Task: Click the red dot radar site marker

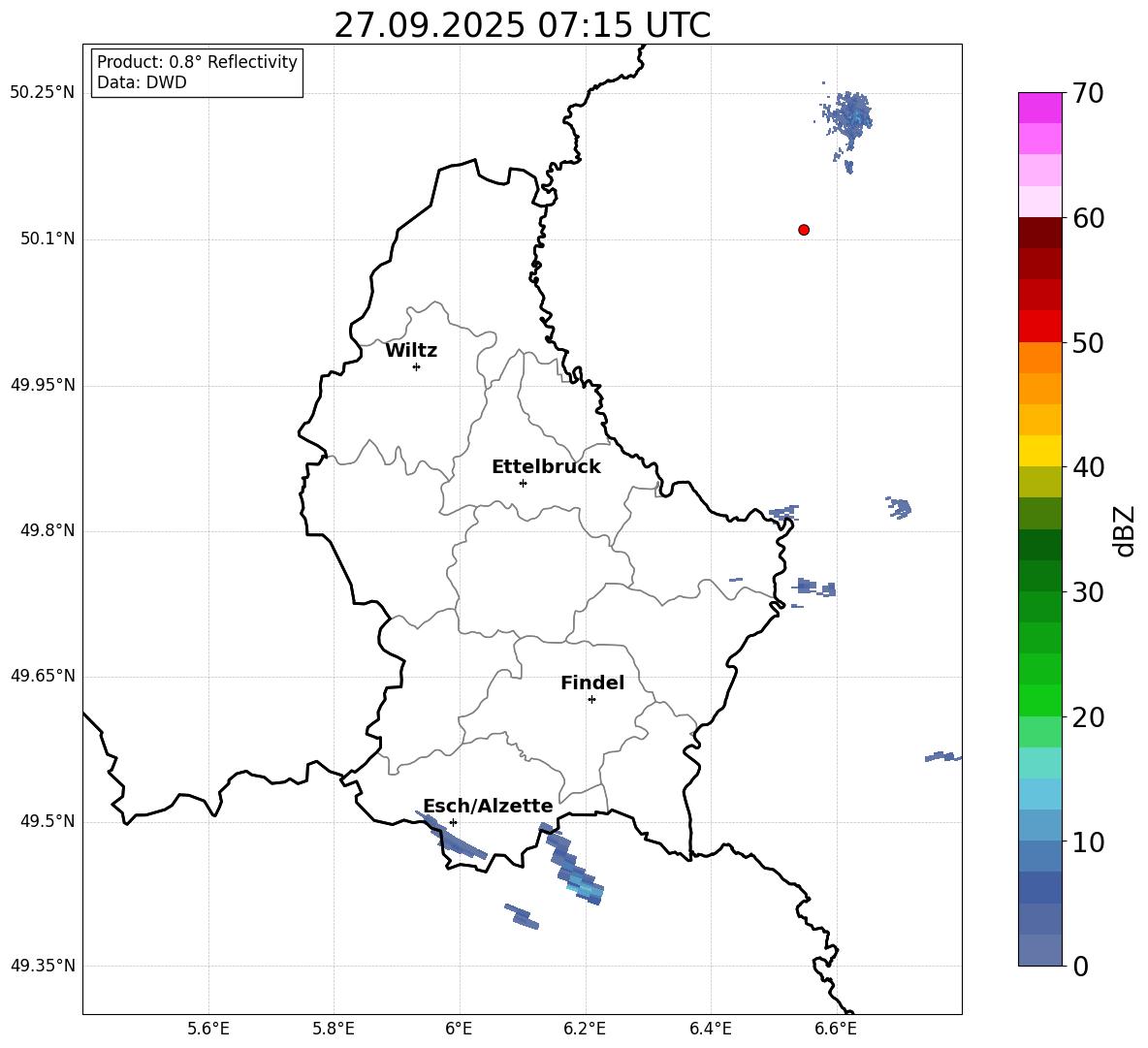Action: 804,230
